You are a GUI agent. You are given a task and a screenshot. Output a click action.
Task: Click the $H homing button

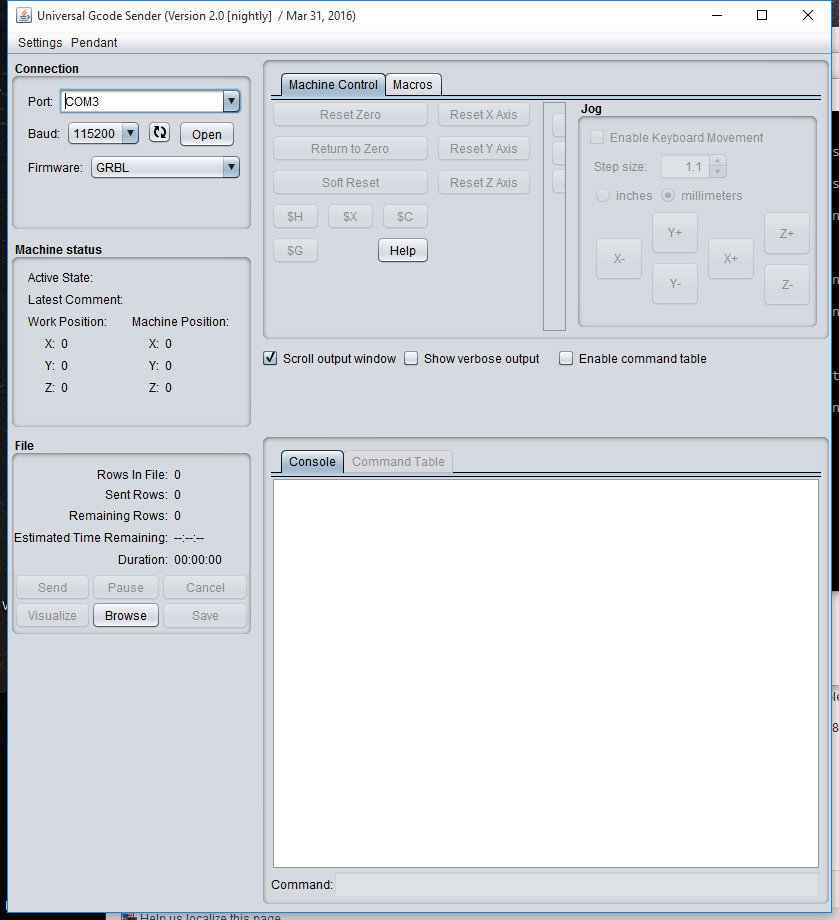[295, 217]
